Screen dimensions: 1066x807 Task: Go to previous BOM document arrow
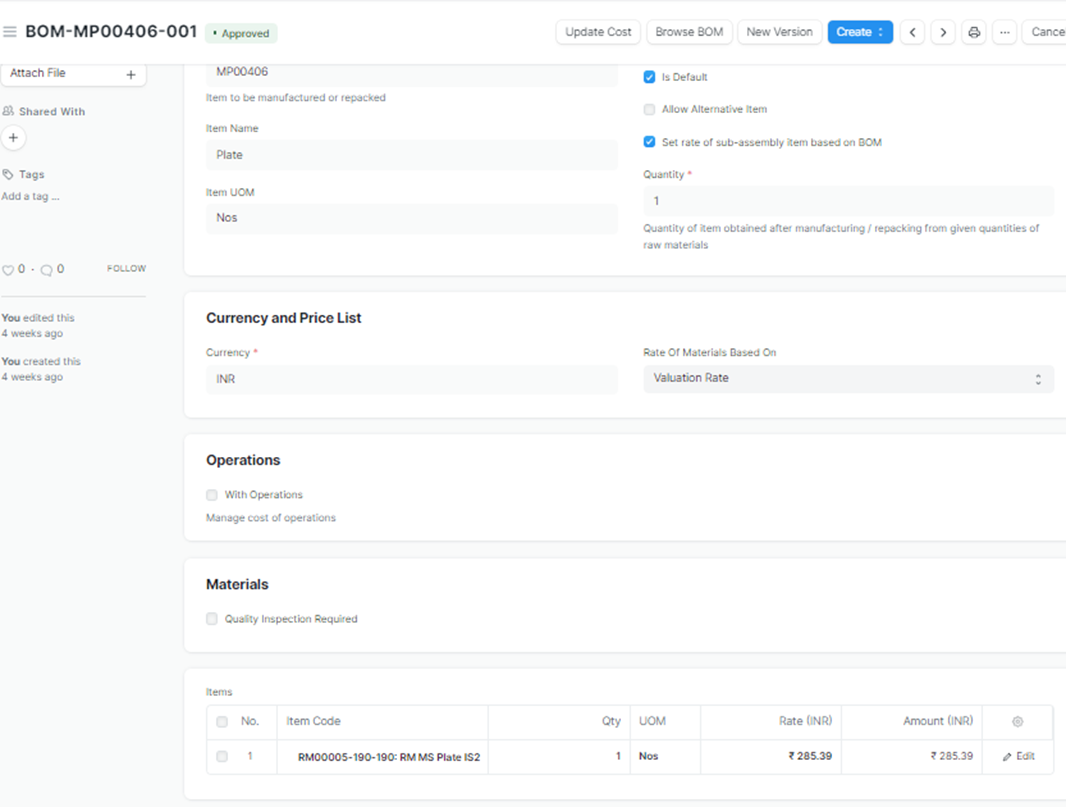(912, 32)
